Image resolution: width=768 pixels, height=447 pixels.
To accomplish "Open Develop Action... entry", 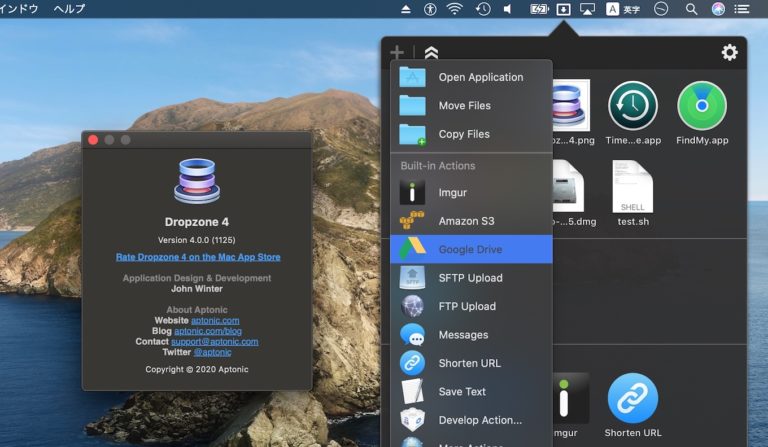I will [480, 420].
